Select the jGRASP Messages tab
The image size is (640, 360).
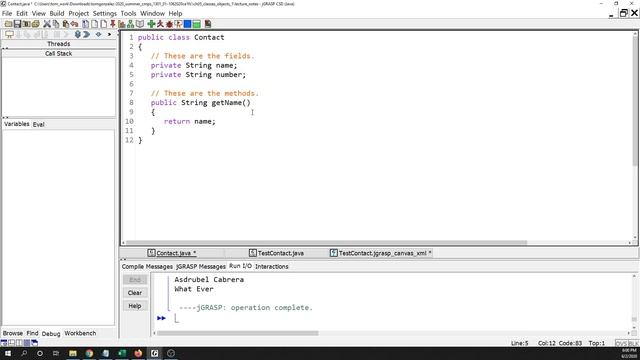click(x=200, y=267)
